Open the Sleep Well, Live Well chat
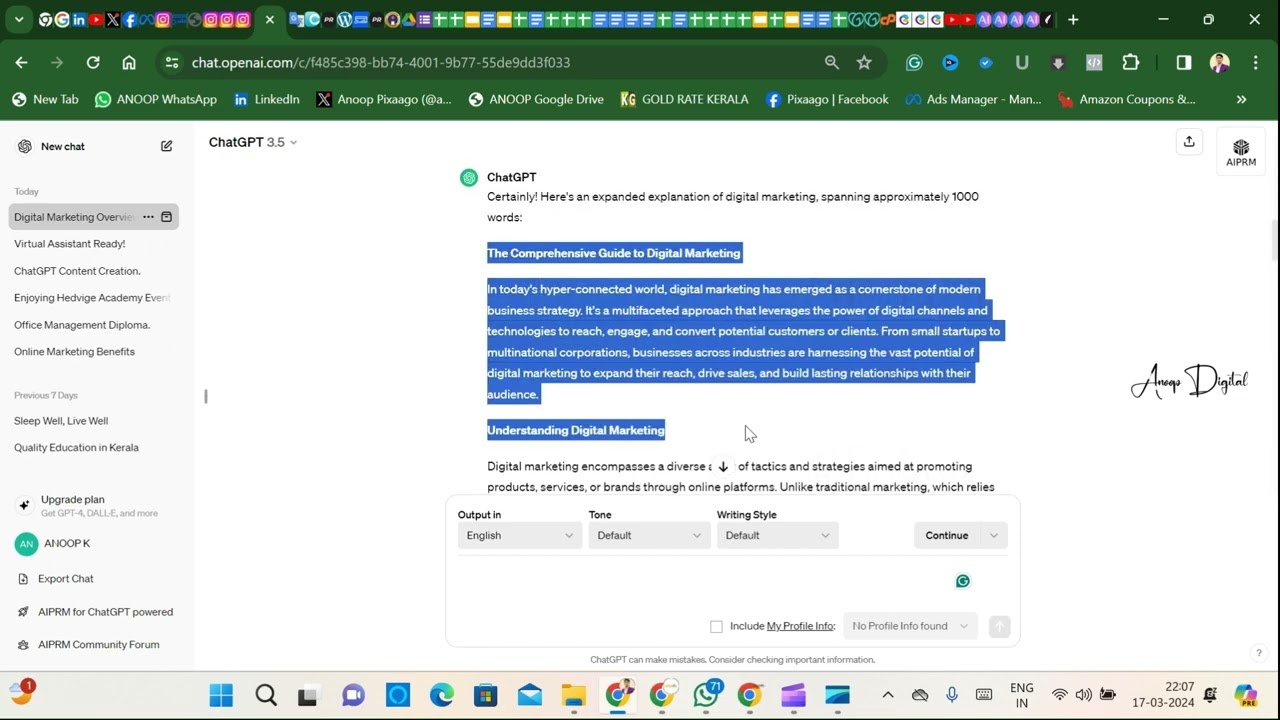 click(61, 421)
